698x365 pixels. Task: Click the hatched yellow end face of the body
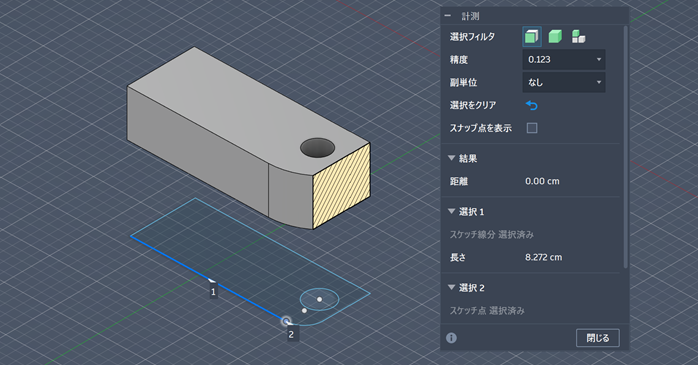[x=342, y=186]
